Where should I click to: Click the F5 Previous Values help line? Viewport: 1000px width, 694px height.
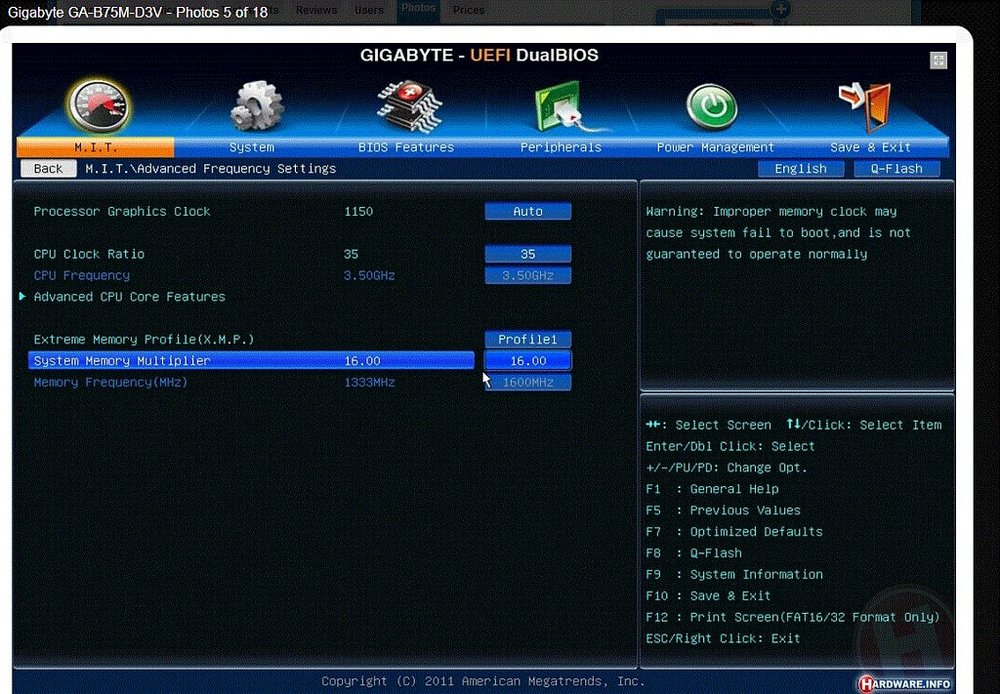click(723, 510)
